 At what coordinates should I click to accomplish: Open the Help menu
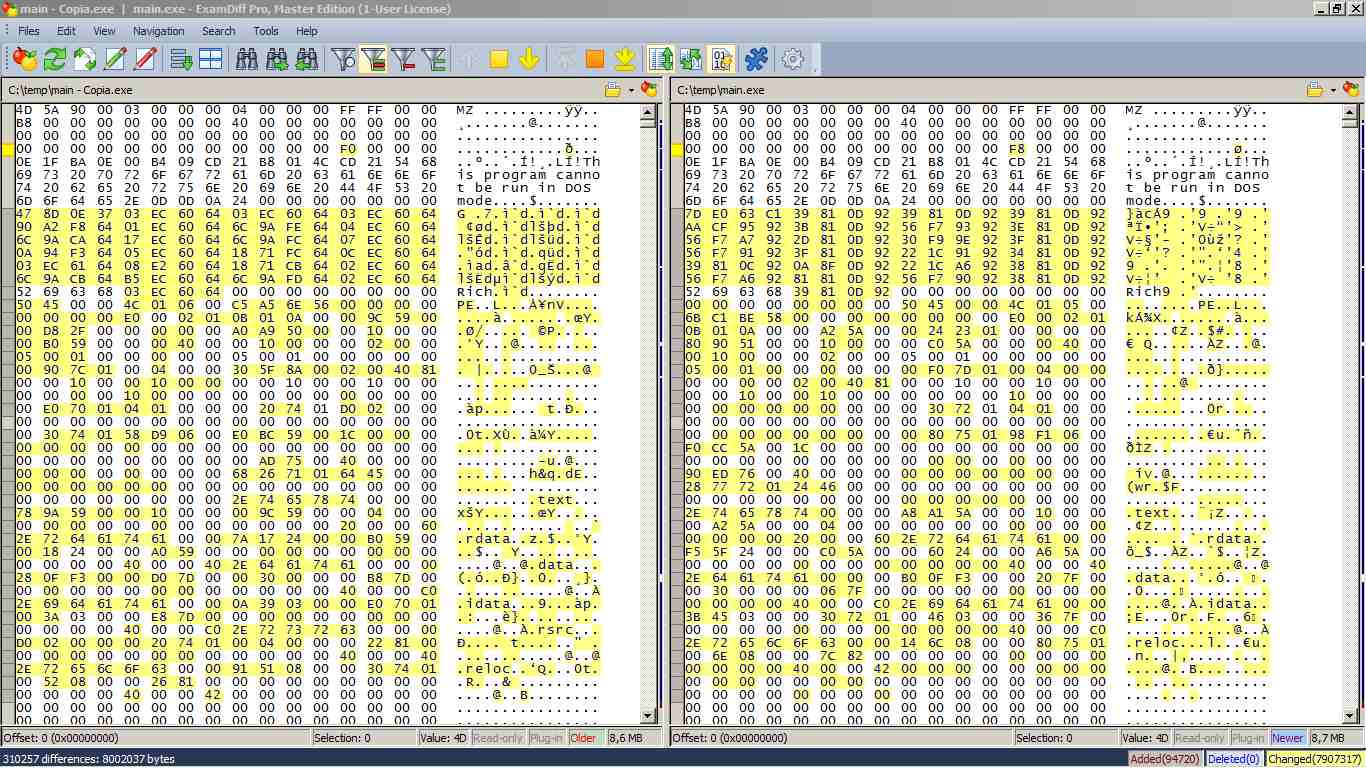coord(307,31)
